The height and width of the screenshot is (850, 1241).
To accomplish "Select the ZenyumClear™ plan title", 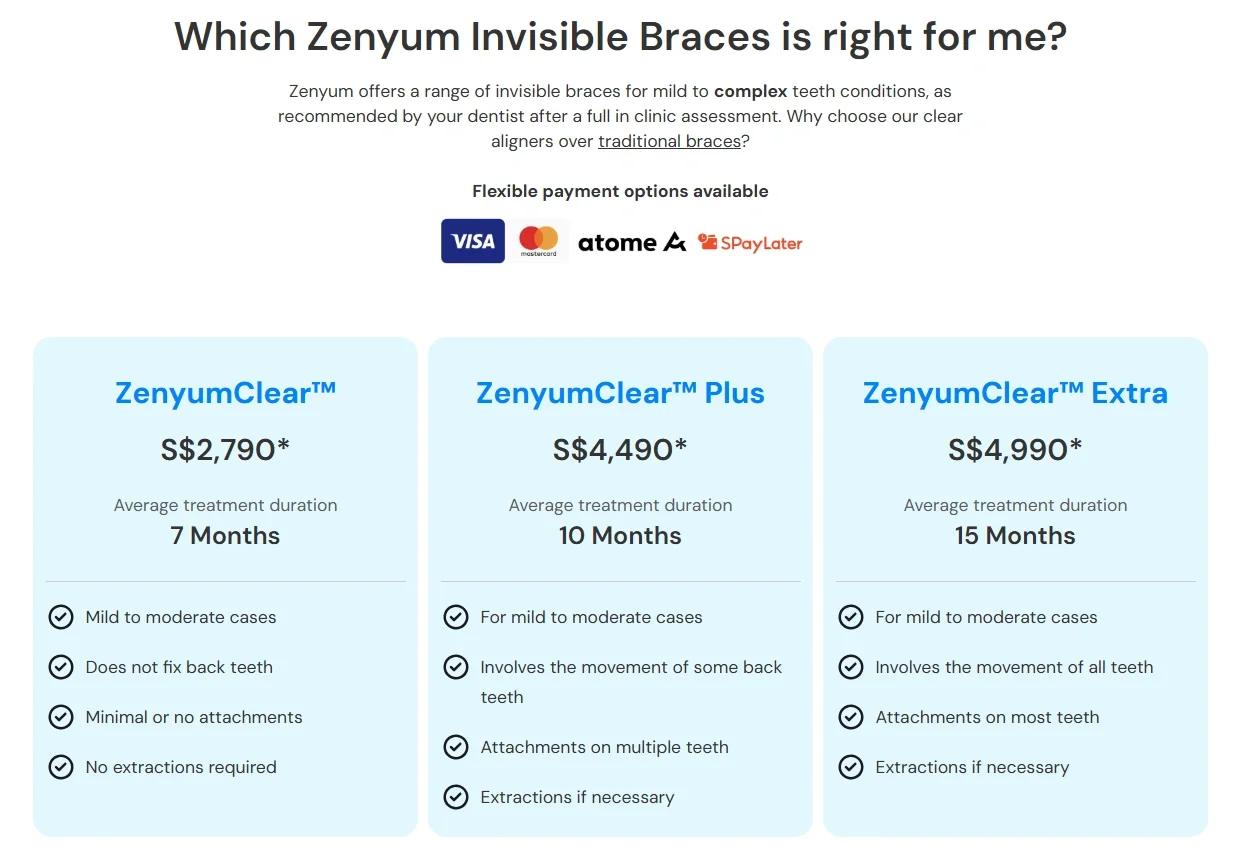I will (x=225, y=393).
